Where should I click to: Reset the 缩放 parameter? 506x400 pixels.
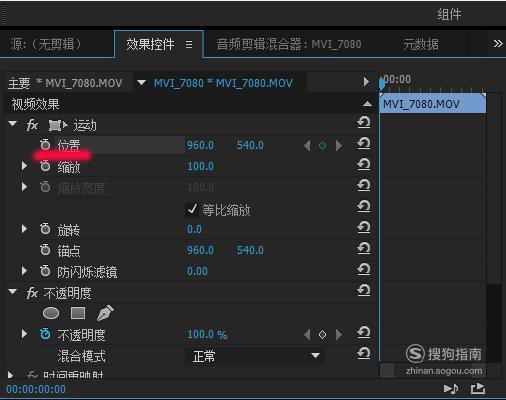click(x=364, y=164)
